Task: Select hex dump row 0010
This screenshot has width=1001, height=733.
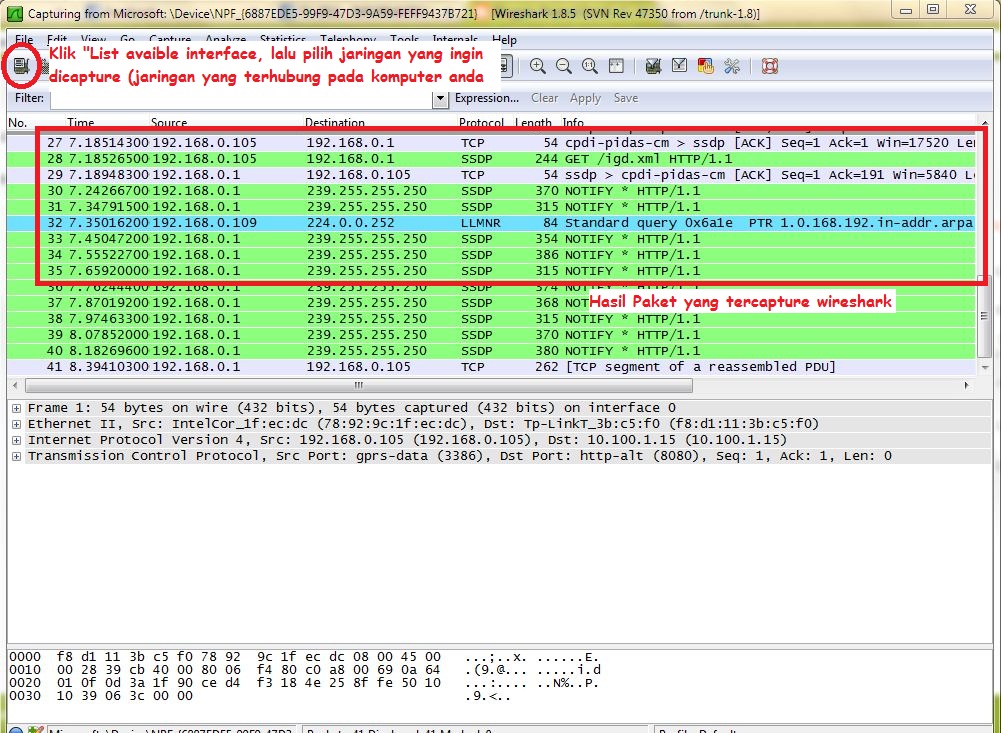Action: [x=305, y=670]
